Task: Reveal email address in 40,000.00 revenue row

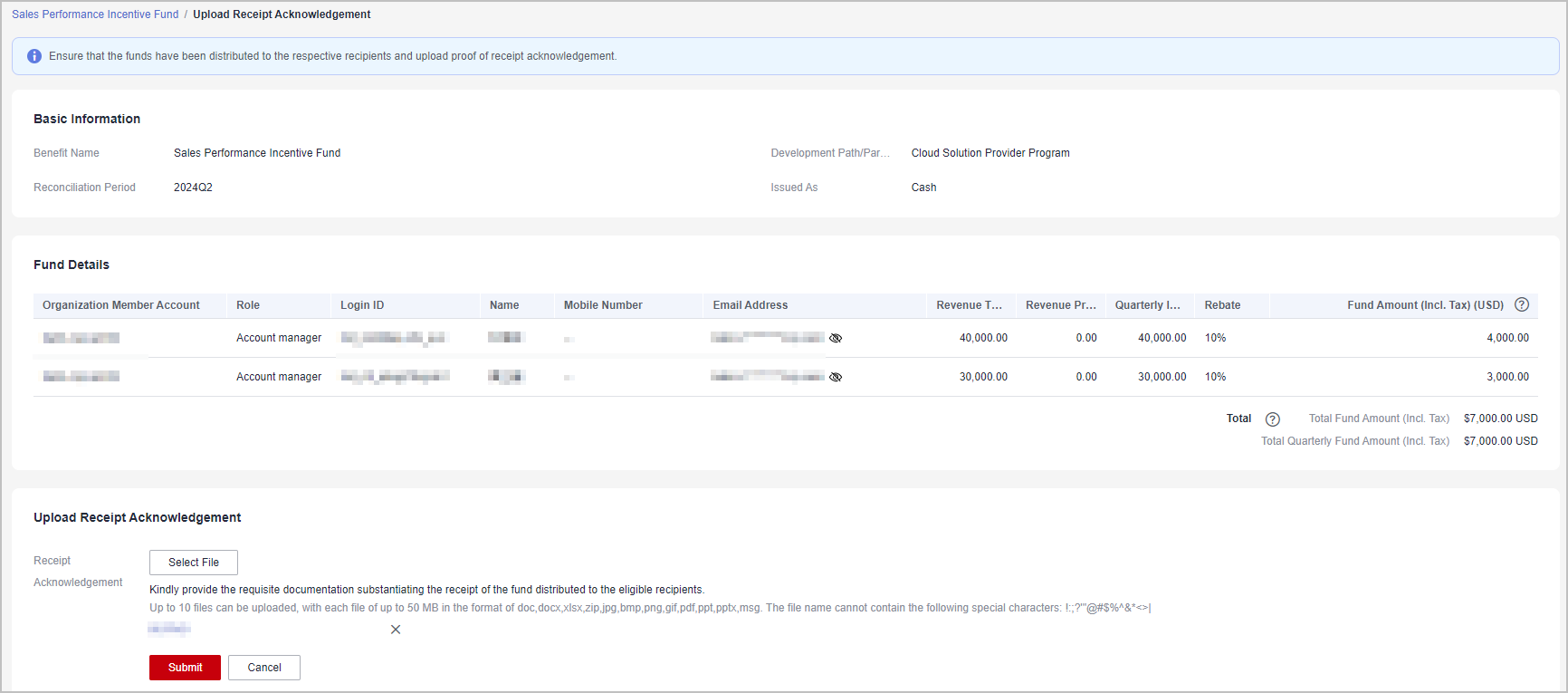Action: pyautogui.click(x=836, y=338)
